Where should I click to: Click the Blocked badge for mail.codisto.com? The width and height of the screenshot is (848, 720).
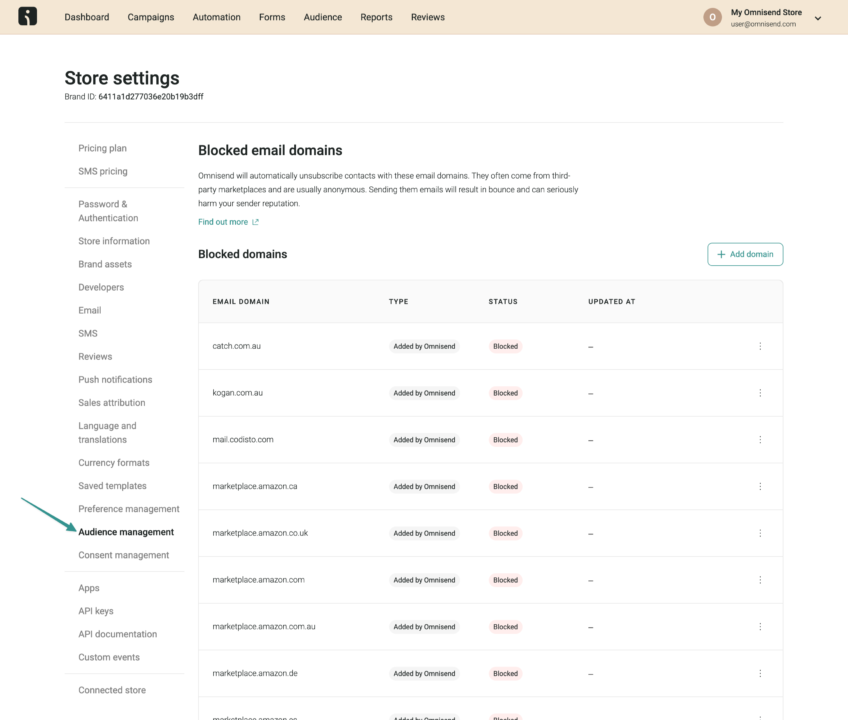[x=505, y=440]
